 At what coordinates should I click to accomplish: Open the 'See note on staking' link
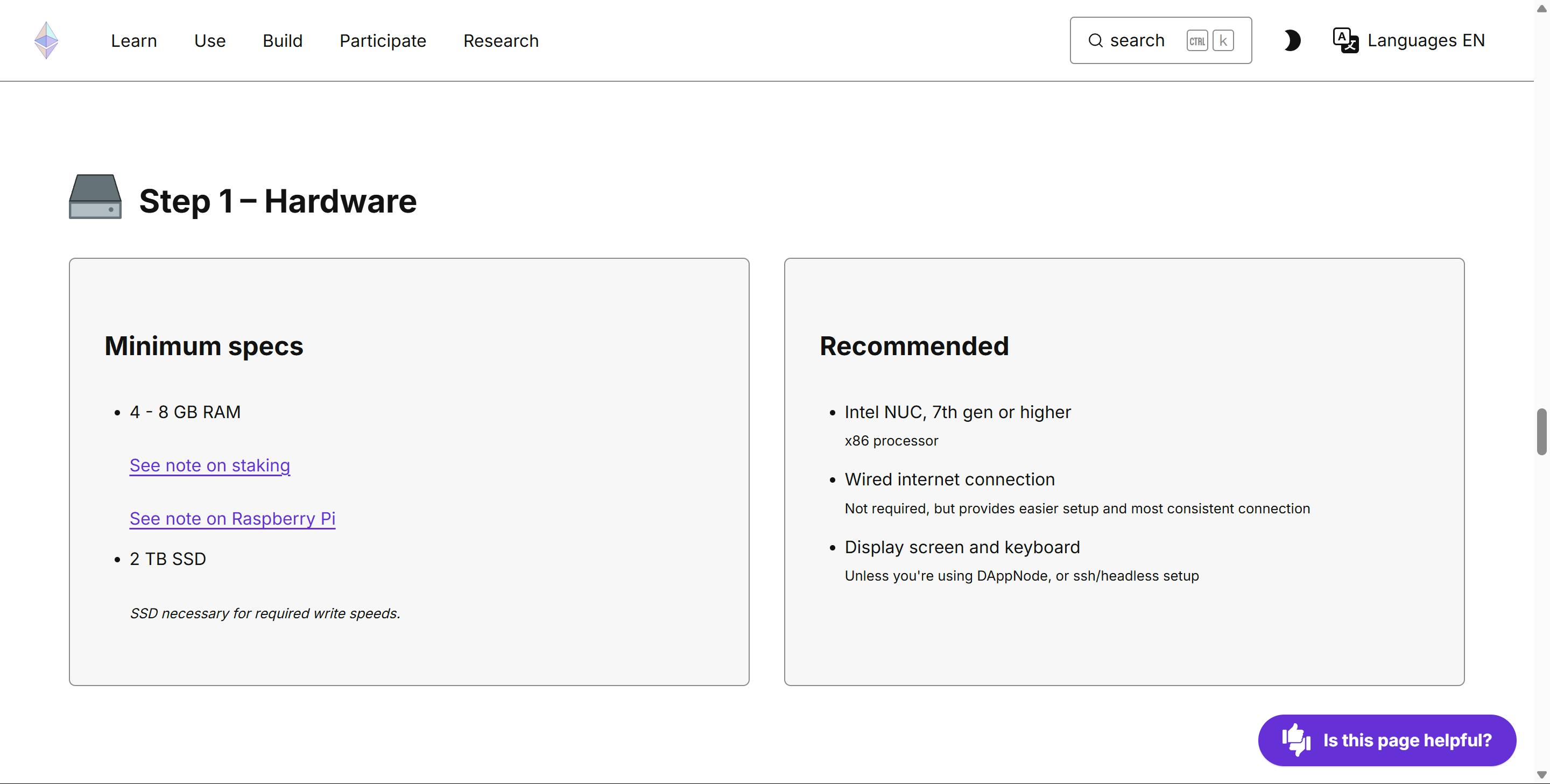pos(209,465)
